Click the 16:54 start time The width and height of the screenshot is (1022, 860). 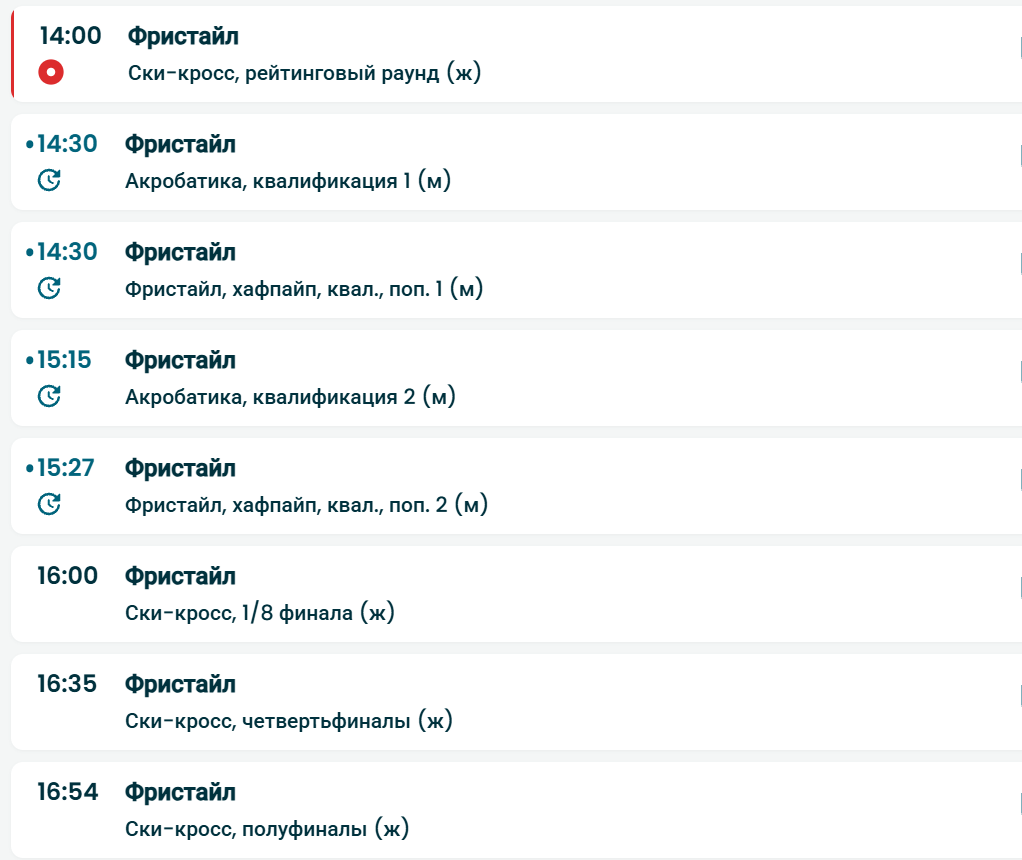pyautogui.click(x=68, y=792)
